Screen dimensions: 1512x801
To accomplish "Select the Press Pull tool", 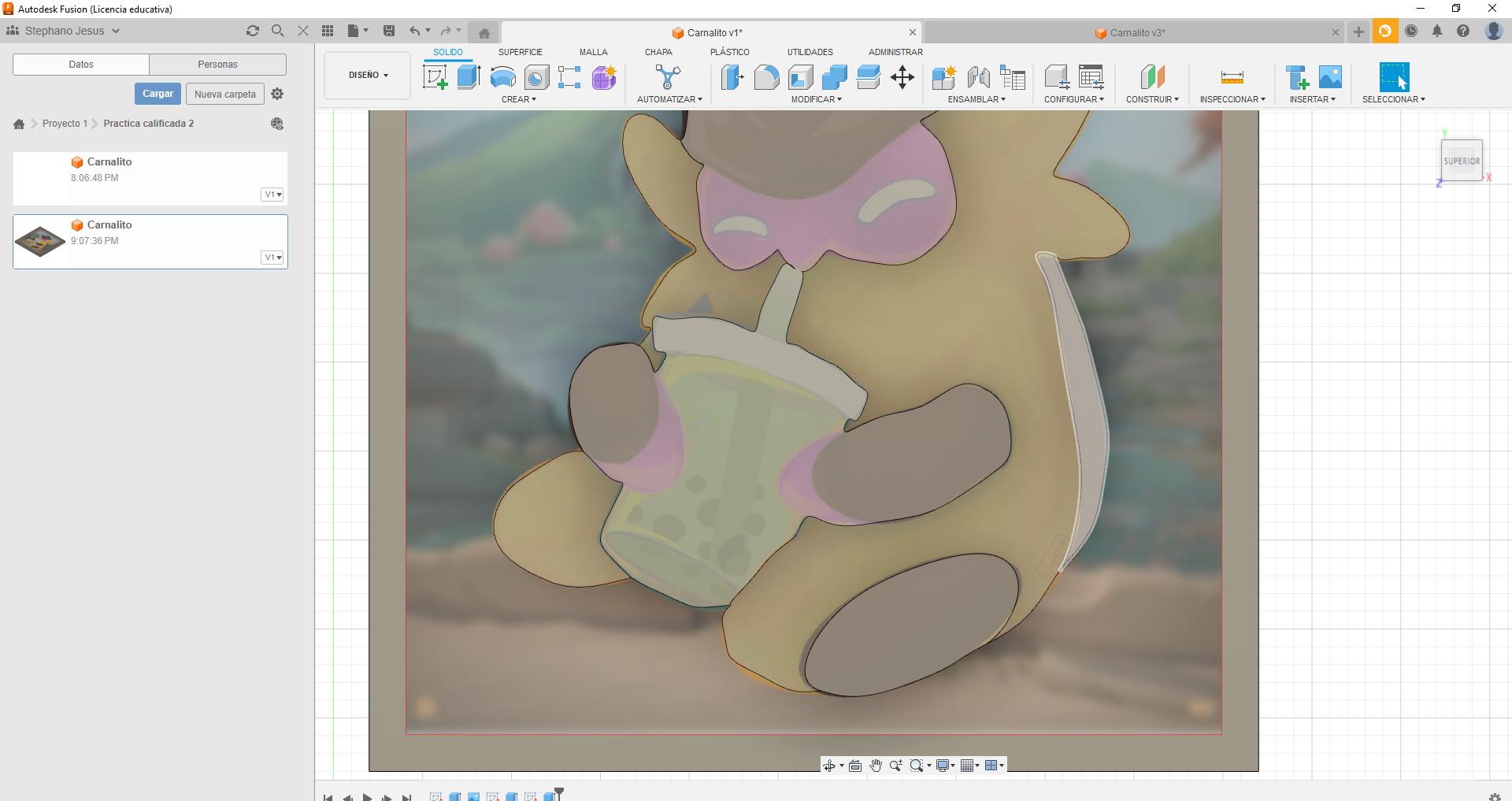I will click(732, 77).
